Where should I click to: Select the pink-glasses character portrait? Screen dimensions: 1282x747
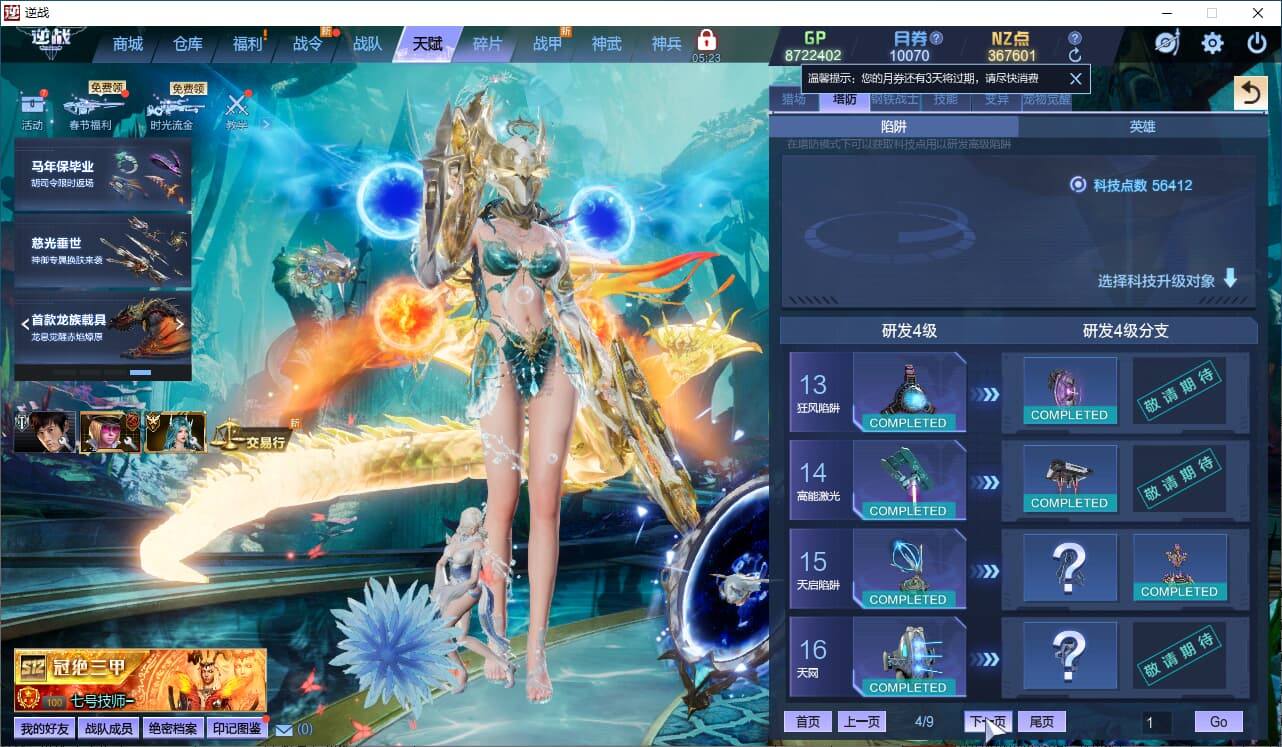coord(109,432)
